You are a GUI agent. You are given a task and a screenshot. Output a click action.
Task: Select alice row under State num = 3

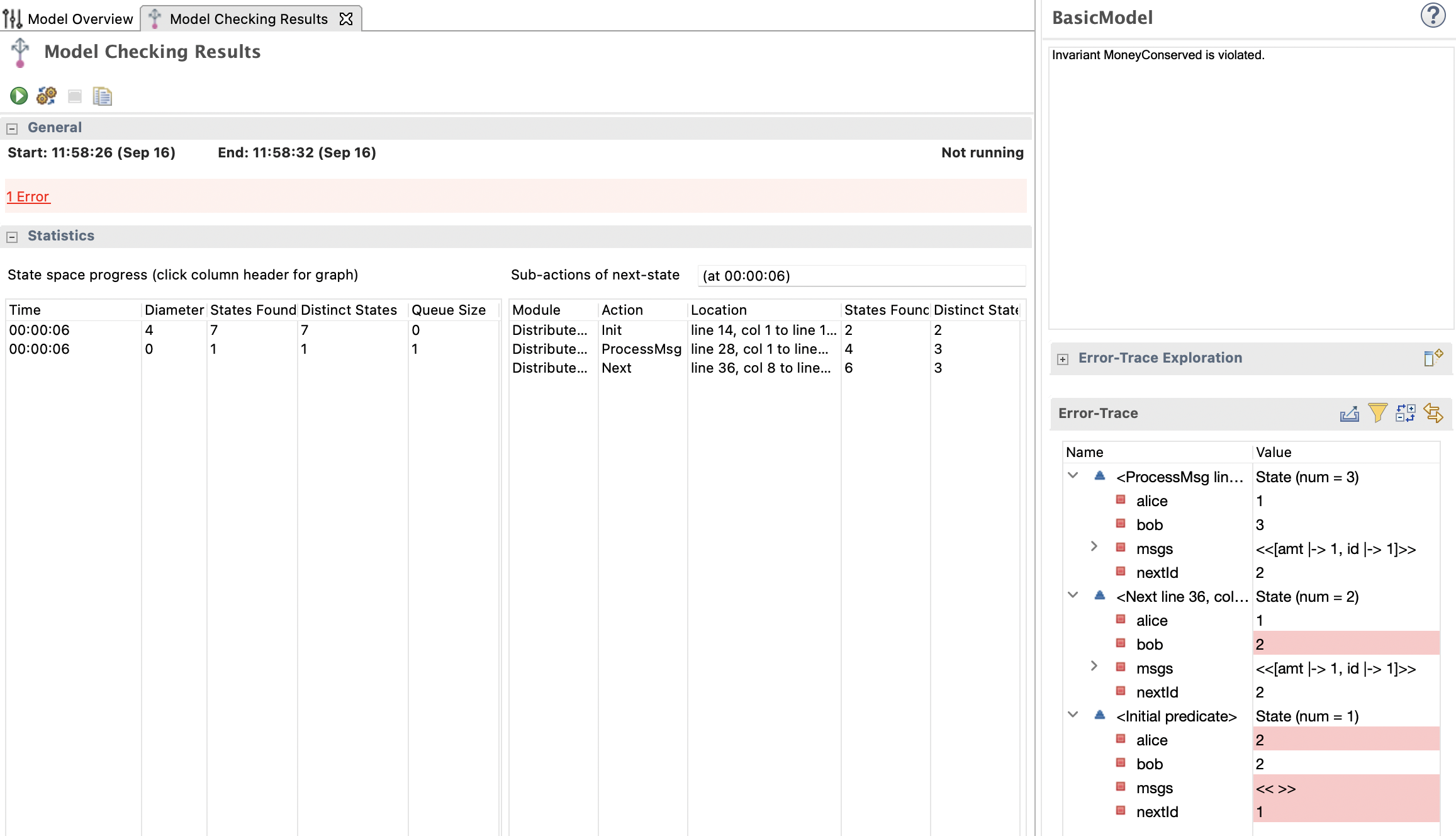pos(1252,500)
